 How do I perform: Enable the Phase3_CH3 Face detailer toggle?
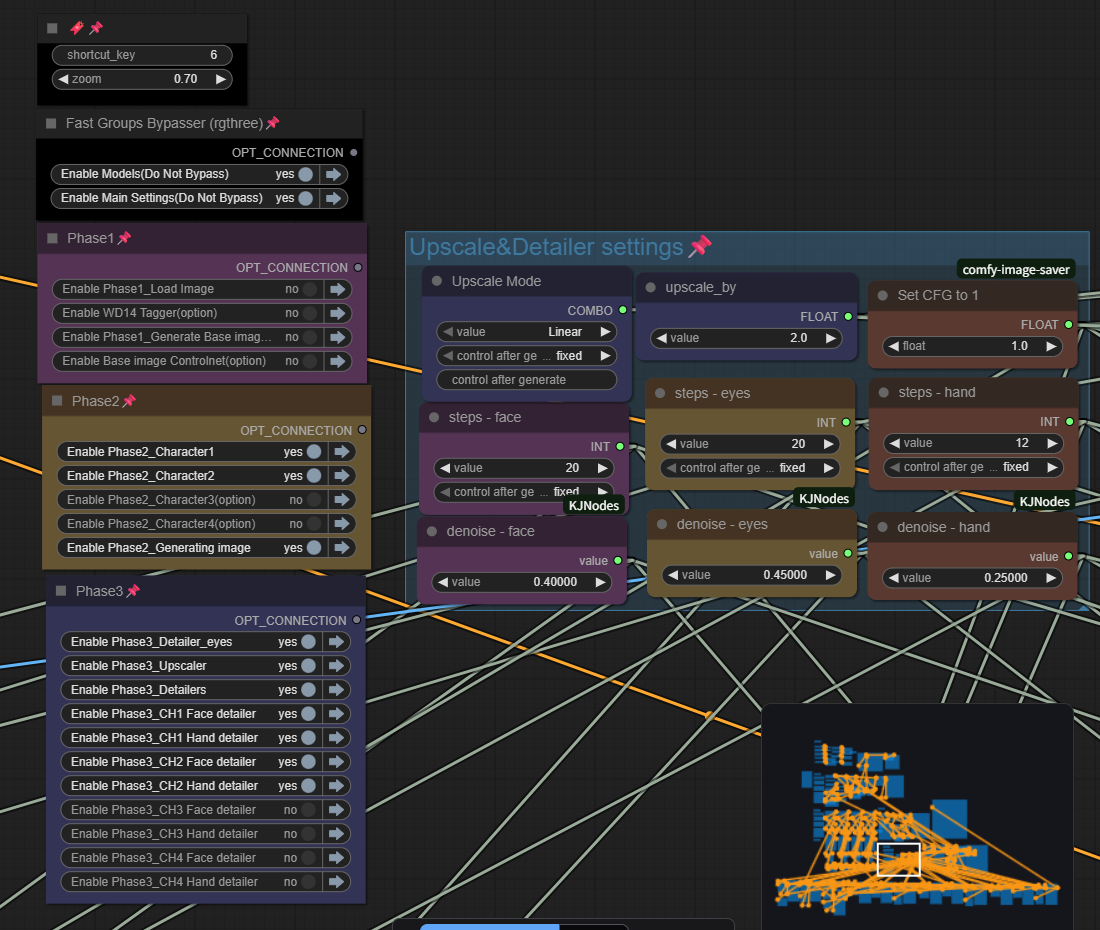(309, 810)
